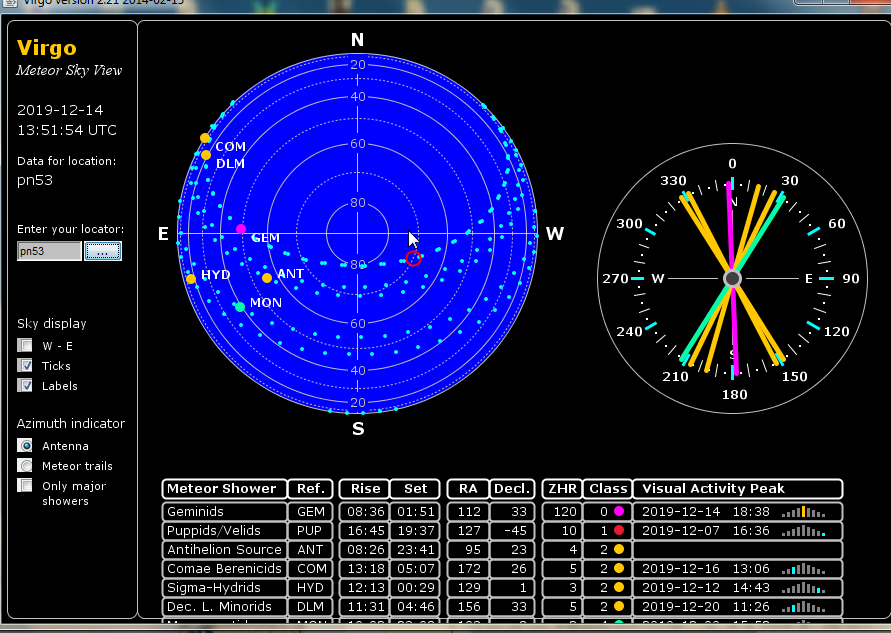Click the Ref. column header

coord(311,489)
